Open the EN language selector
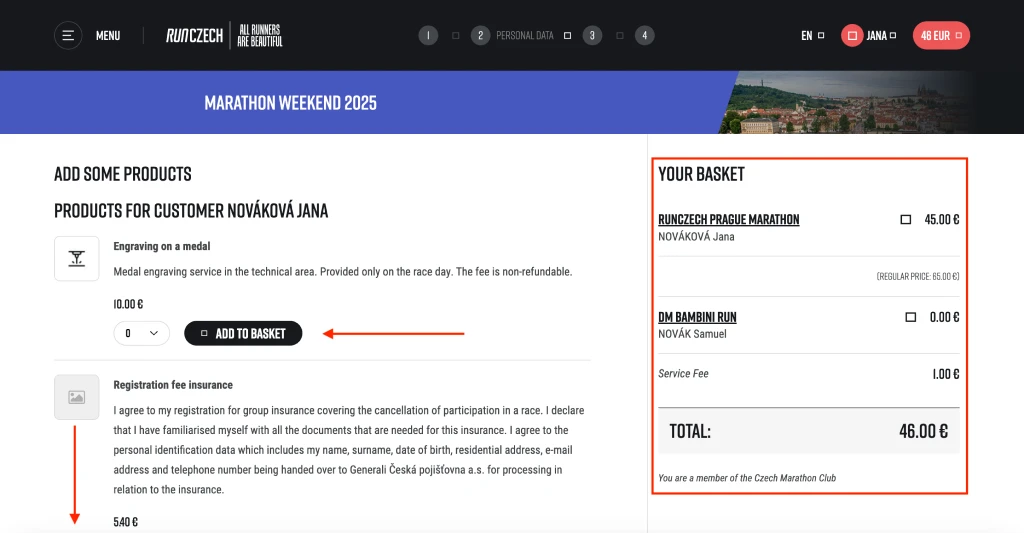The width and height of the screenshot is (1024, 534). click(812, 36)
